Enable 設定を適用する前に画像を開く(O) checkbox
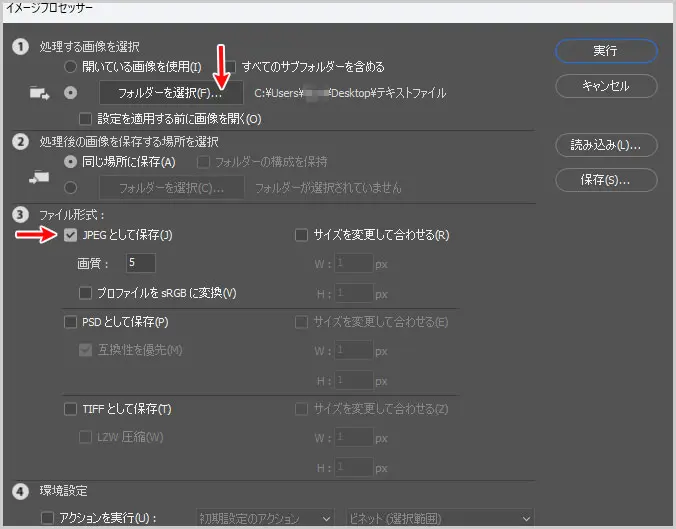The image size is (676, 529). (x=85, y=119)
